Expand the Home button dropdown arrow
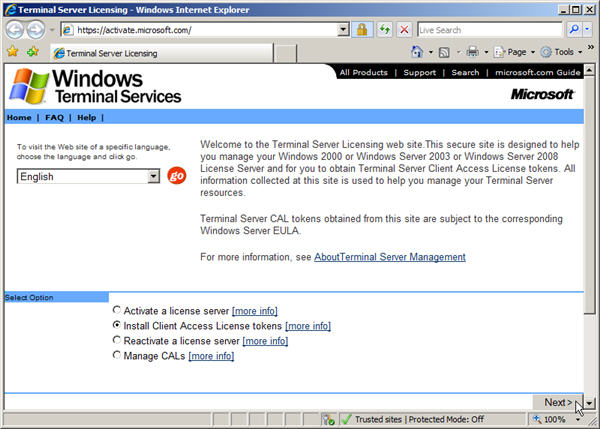 coord(430,52)
